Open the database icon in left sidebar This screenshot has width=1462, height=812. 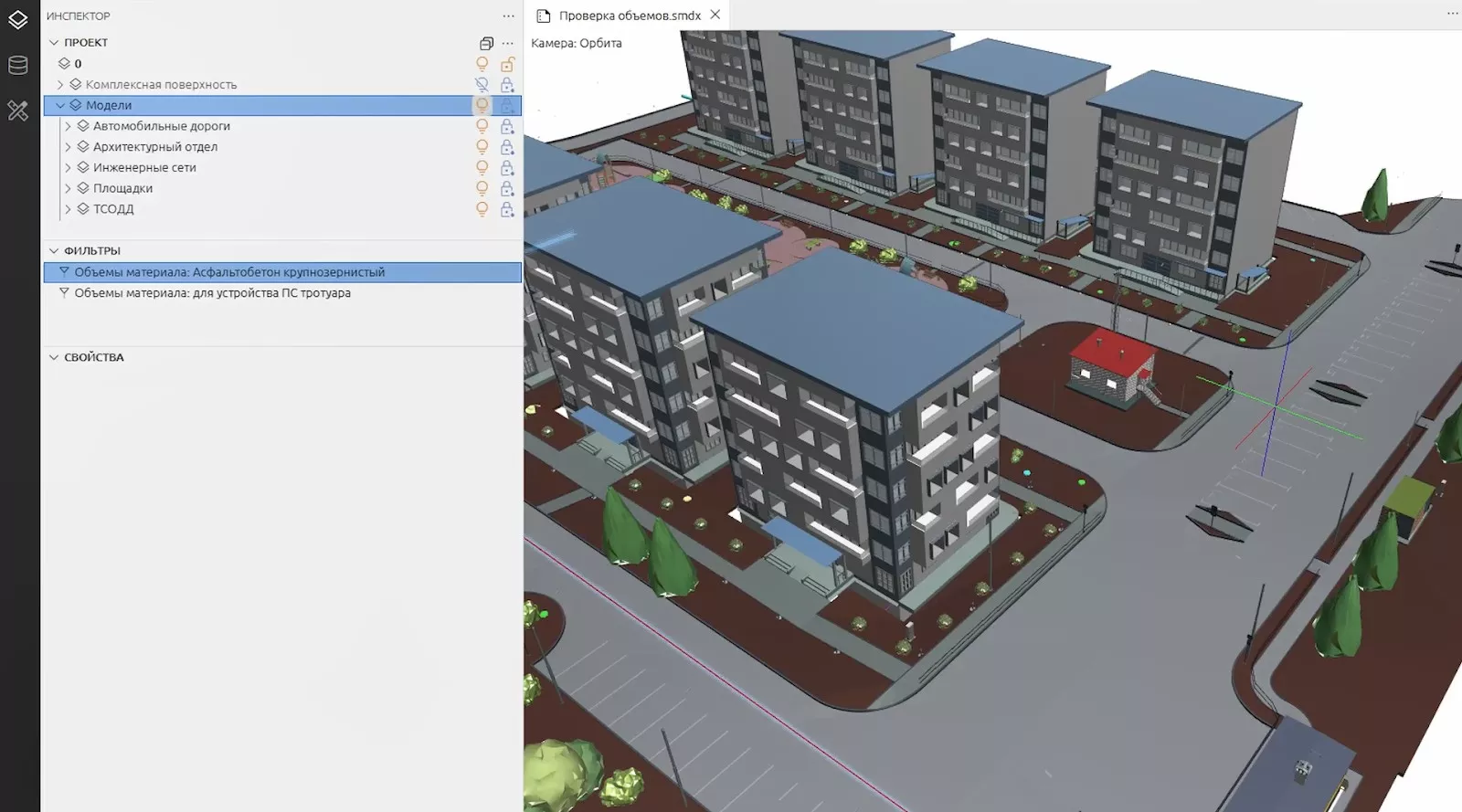pos(18,65)
